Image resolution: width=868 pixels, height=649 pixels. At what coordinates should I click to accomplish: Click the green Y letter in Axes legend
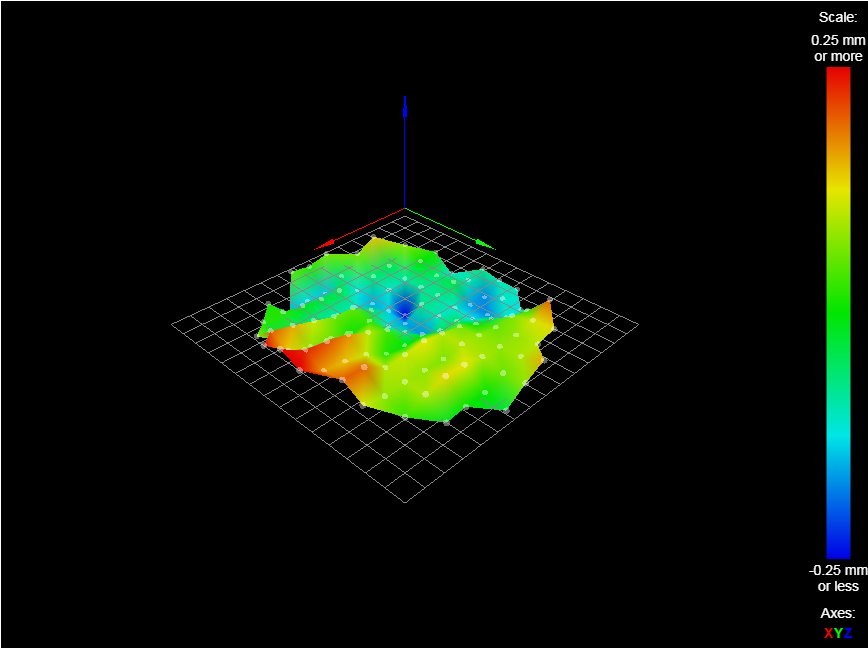pyautogui.click(x=838, y=632)
